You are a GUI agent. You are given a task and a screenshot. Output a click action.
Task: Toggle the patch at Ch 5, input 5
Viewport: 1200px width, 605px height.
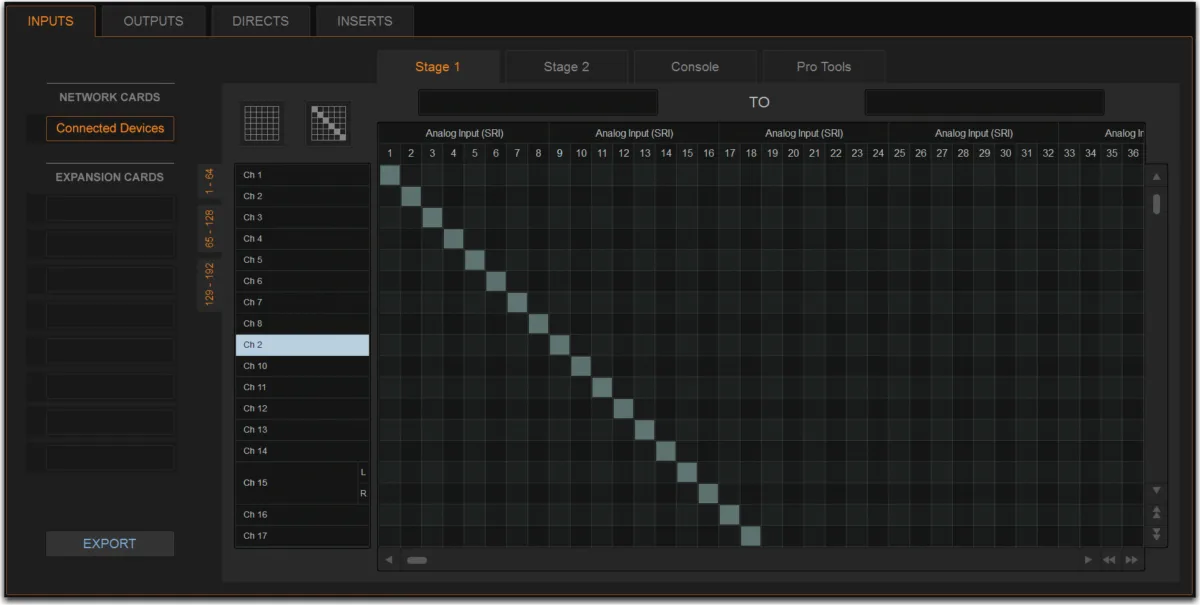coord(475,260)
